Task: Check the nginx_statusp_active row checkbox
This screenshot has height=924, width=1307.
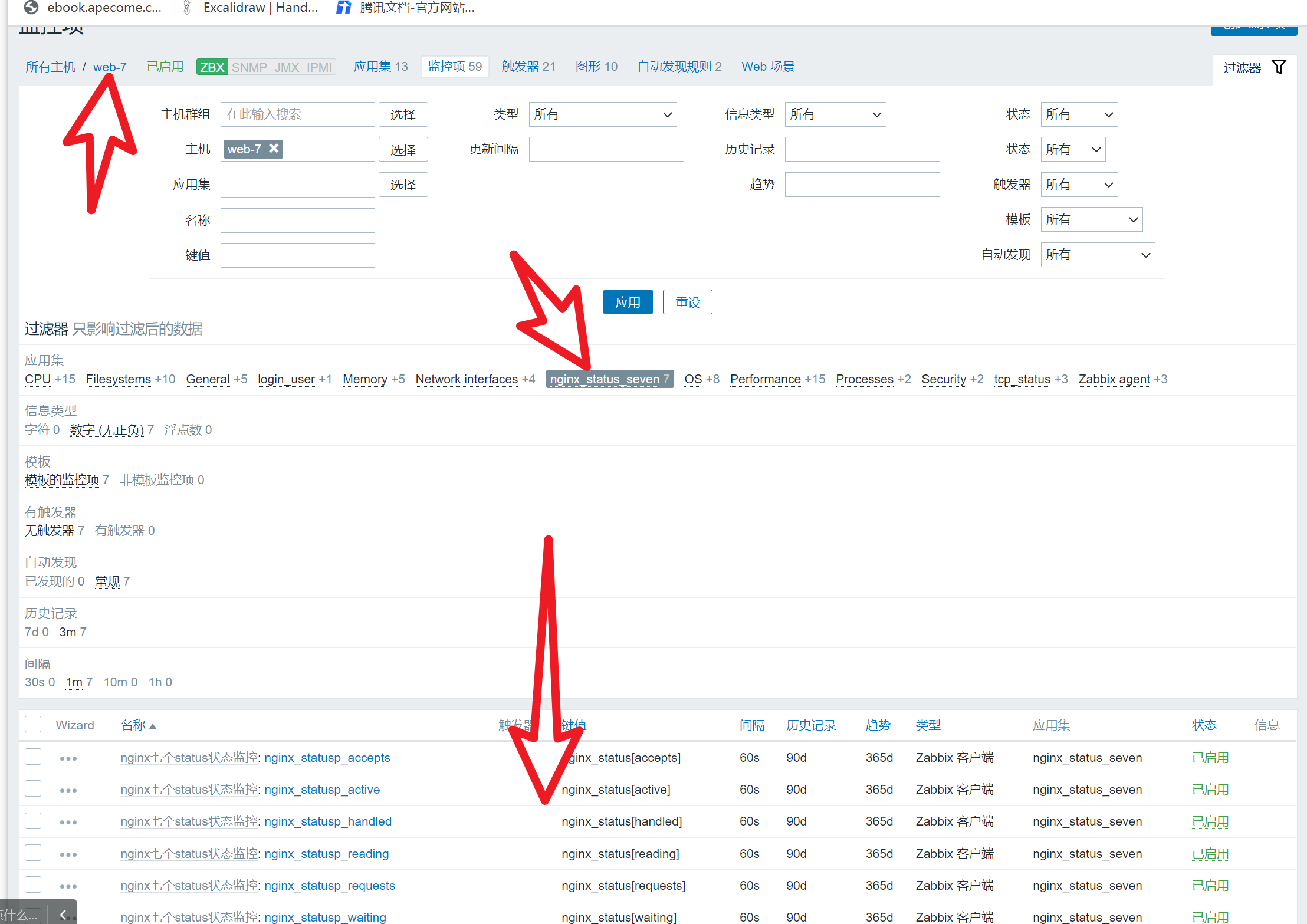Action: point(34,789)
